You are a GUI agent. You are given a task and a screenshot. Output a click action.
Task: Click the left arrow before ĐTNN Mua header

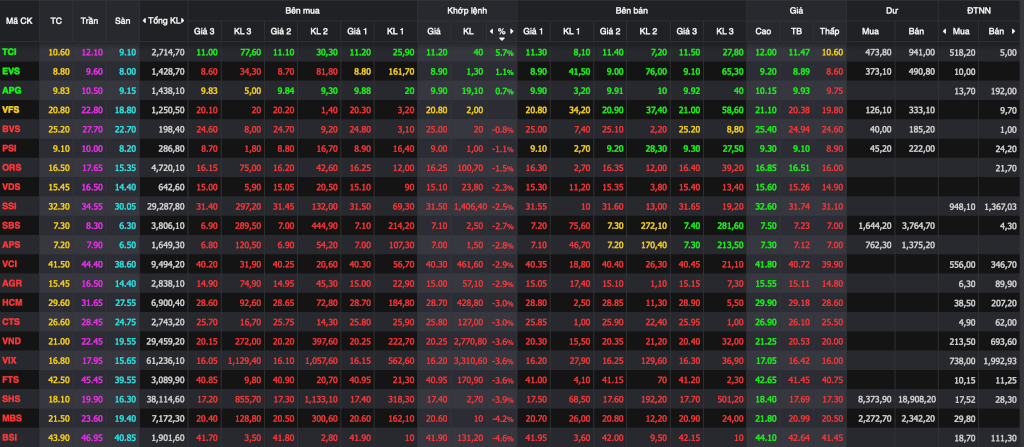tap(944, 31)
